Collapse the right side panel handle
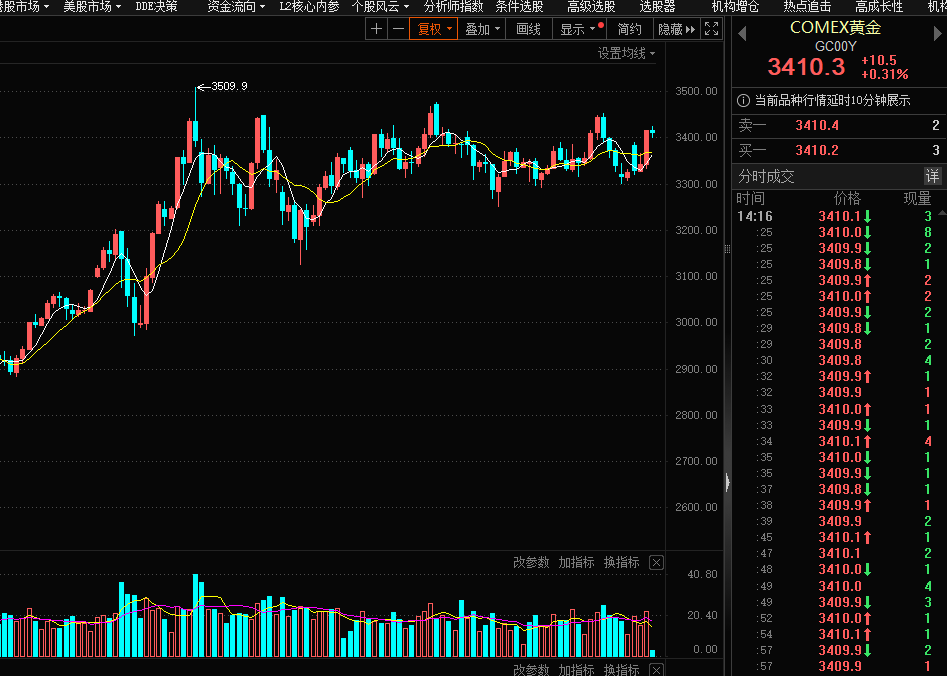This screenshot has width=947, height=676. tap(728, 482)
